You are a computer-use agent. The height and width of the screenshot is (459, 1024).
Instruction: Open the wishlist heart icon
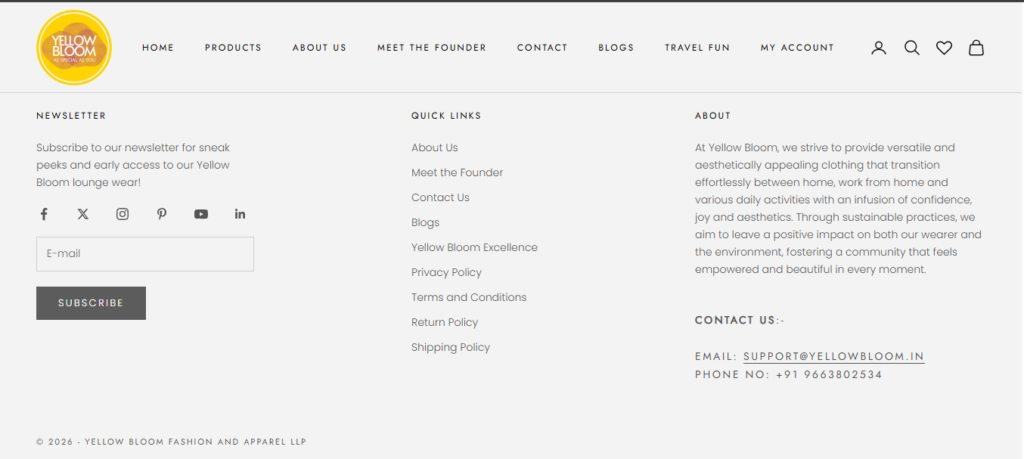tap(943, 47)
